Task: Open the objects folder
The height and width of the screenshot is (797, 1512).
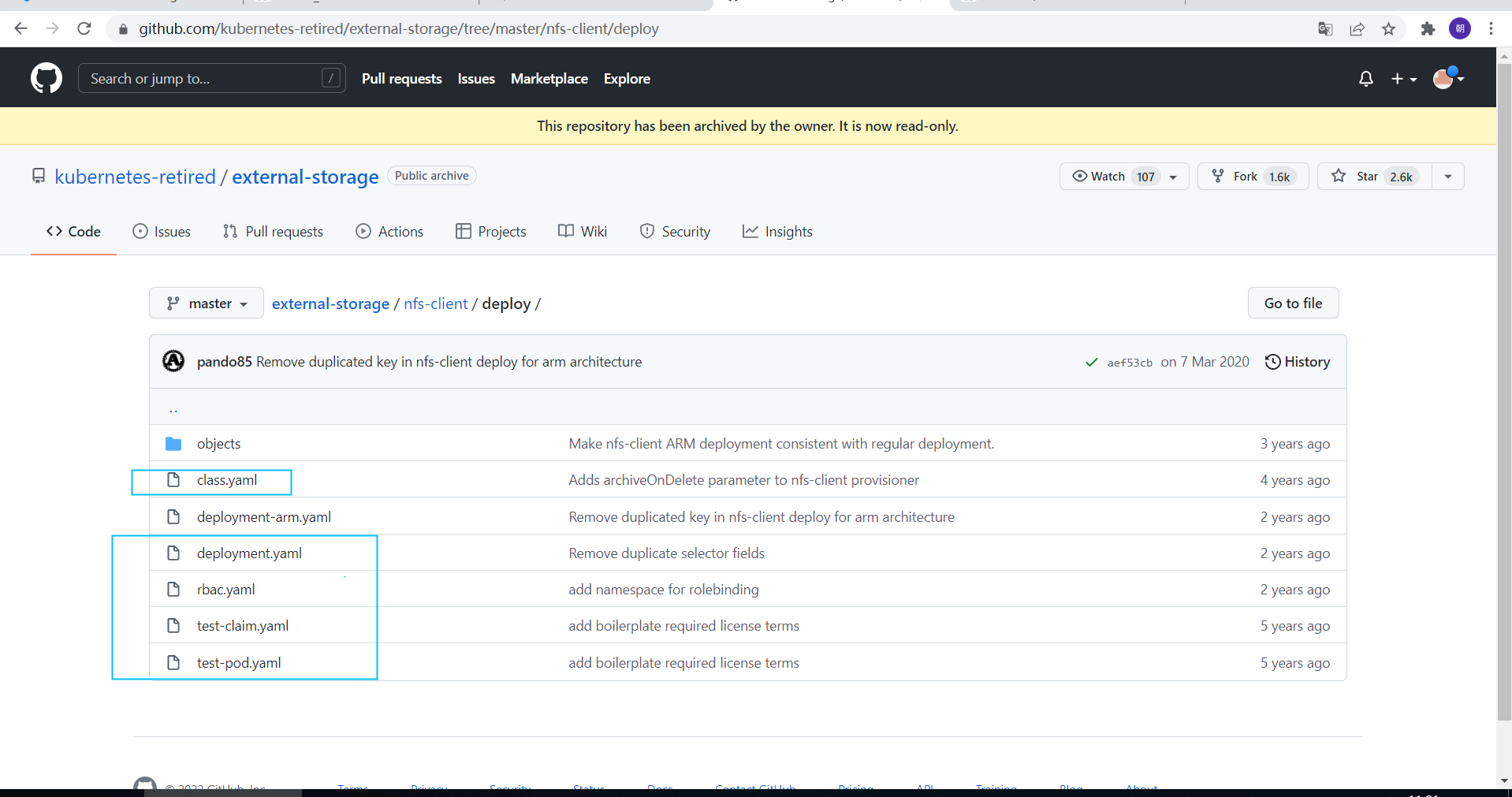Action: pyautogui.click(x=219, y=444)
